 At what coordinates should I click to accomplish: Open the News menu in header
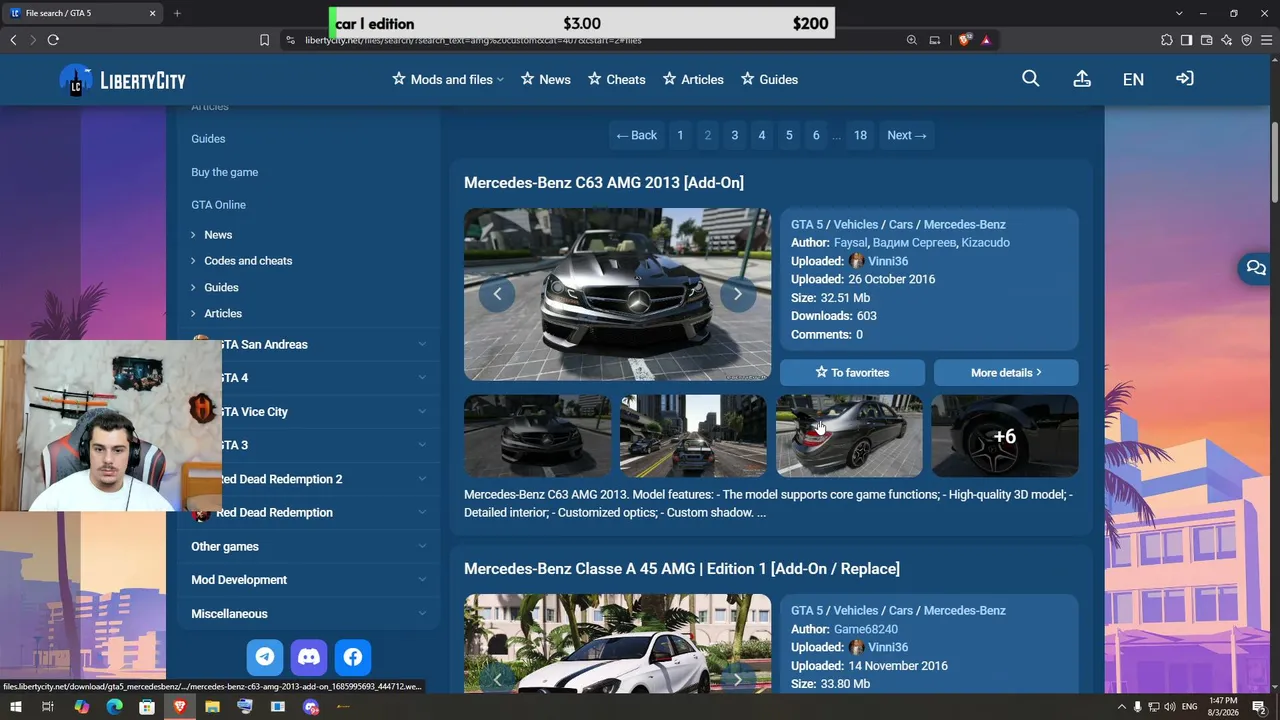(x=546, y=79)
